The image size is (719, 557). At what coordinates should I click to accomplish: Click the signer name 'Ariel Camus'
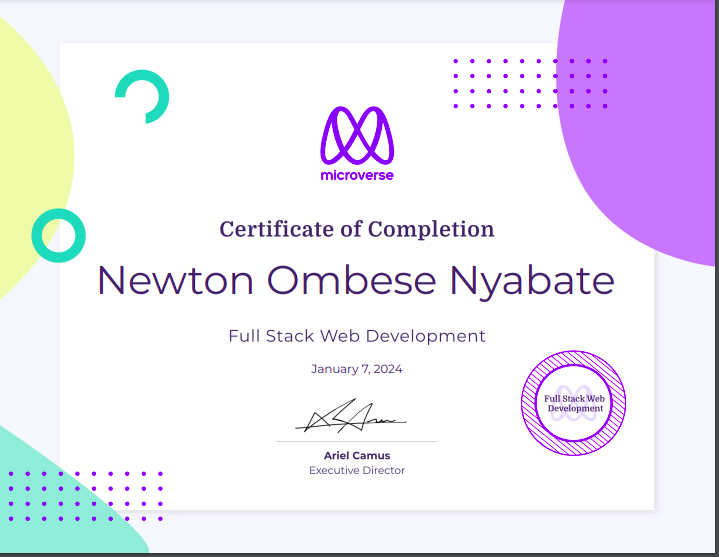[x=357, y=456]
